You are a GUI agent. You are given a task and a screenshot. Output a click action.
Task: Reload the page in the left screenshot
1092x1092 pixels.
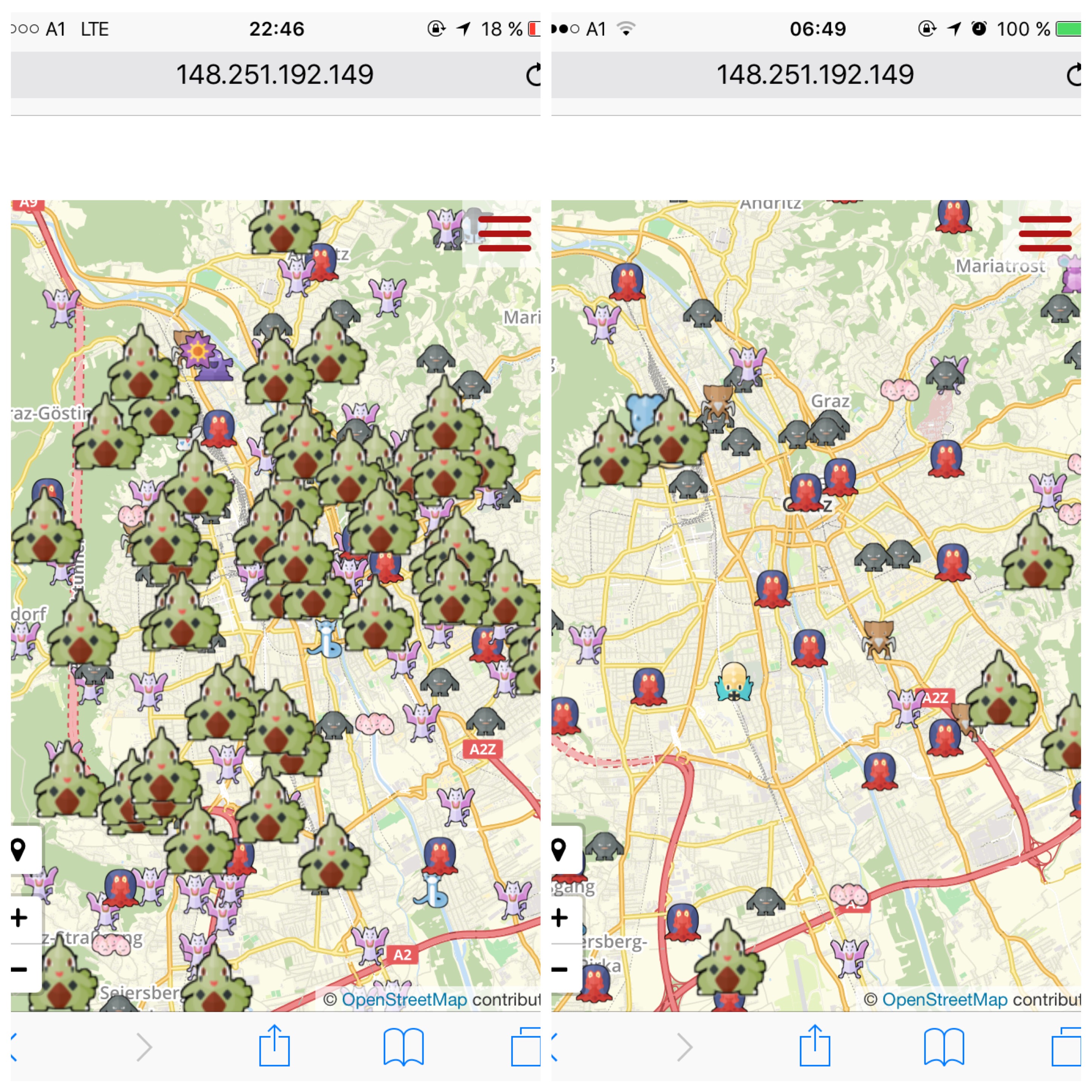[x=533, y=75]
